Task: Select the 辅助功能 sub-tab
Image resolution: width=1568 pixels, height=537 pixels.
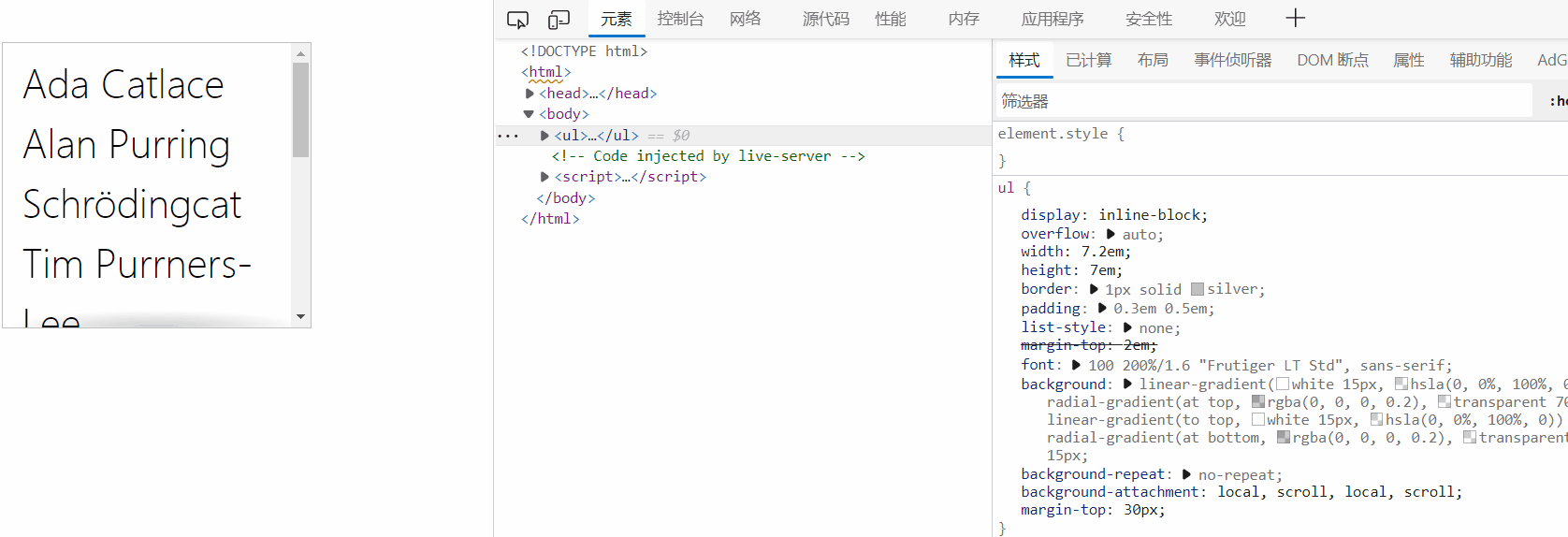Action: tap(1481, 60)
